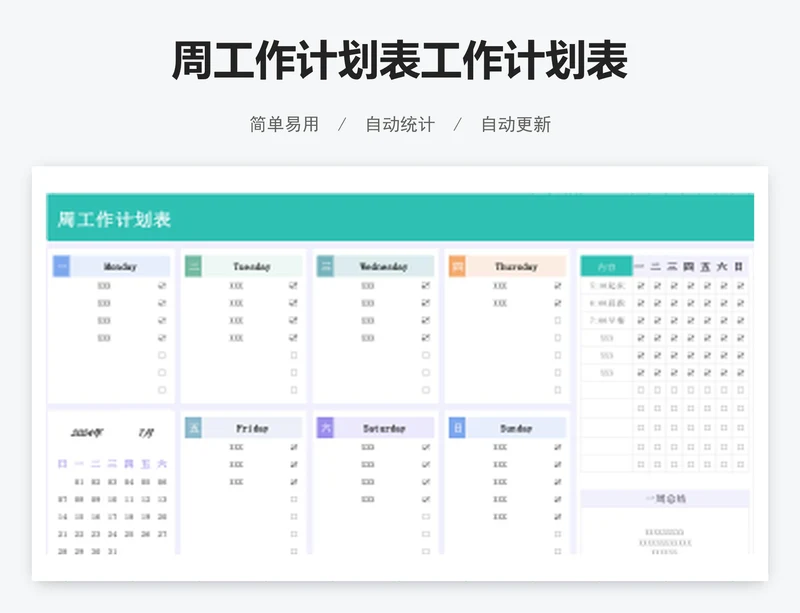
Task: Select the Tuesday header cell
Action: click(252, 266)
